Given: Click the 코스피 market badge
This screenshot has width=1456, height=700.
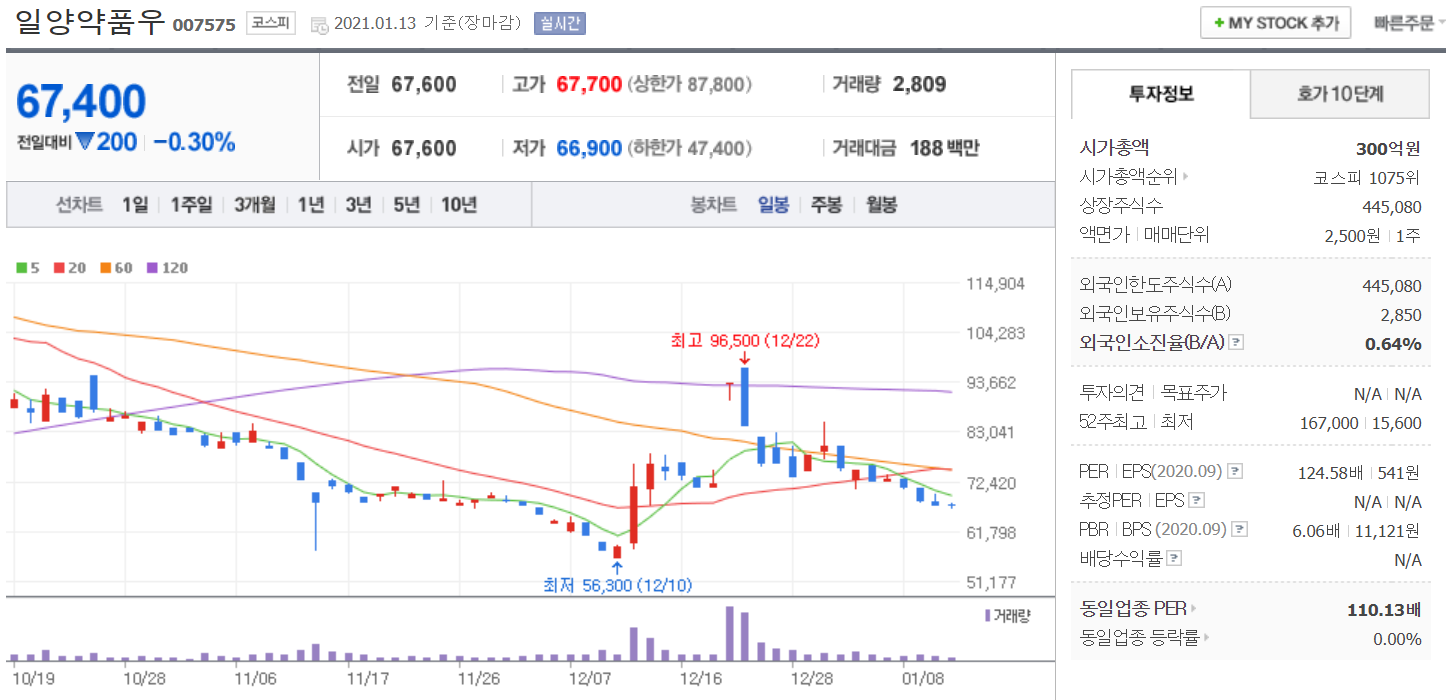Looking at the screenshot, I should coord(271,23).
